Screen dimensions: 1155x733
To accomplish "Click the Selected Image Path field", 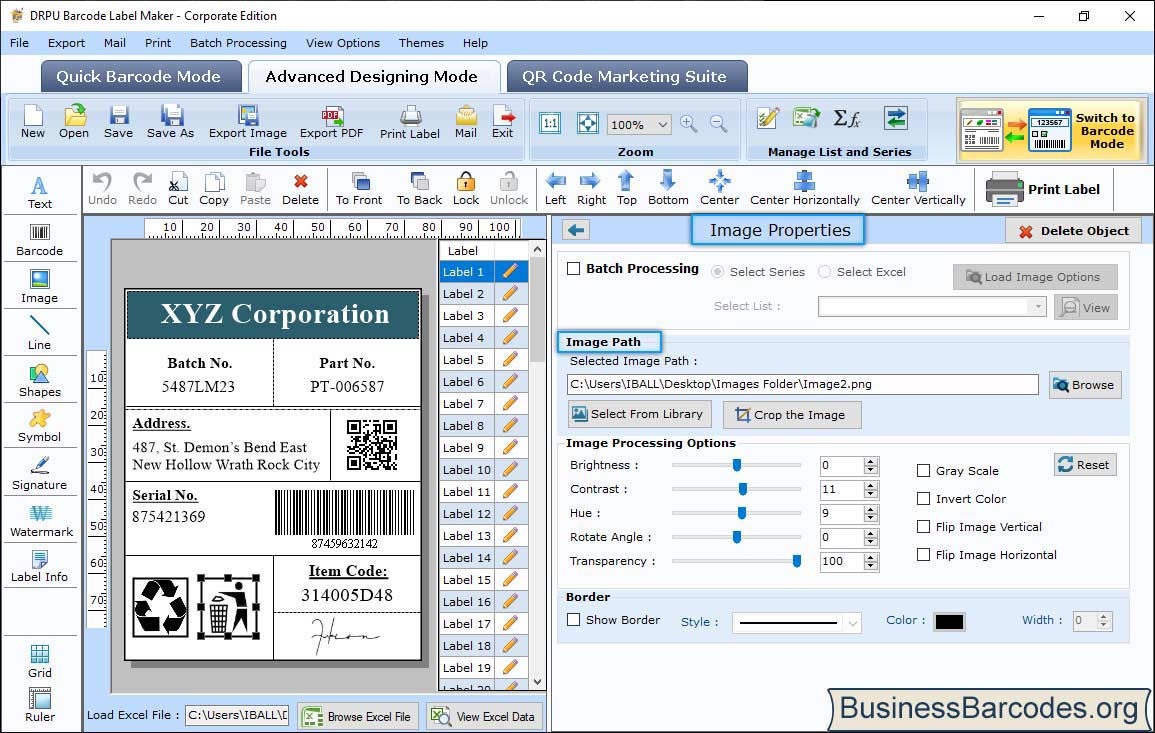I will coord(802,384).
